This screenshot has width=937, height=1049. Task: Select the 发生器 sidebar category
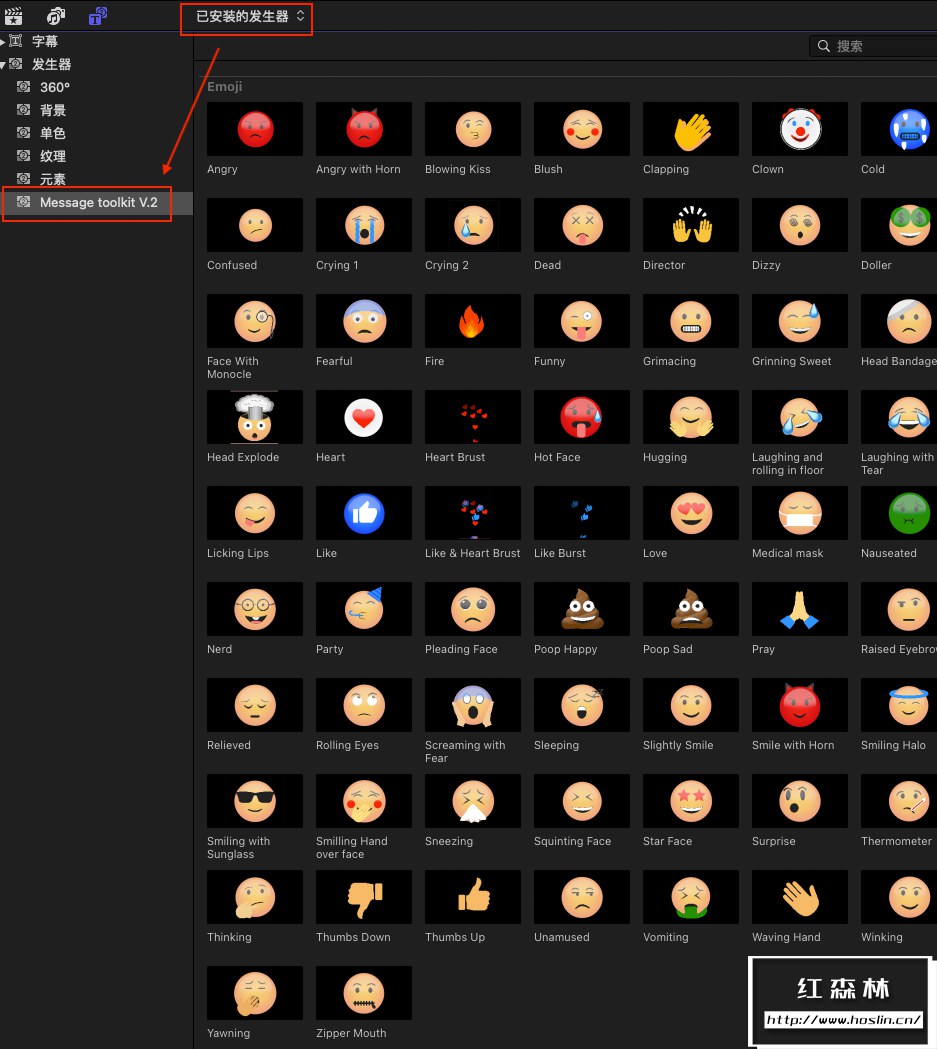point(51,64)
